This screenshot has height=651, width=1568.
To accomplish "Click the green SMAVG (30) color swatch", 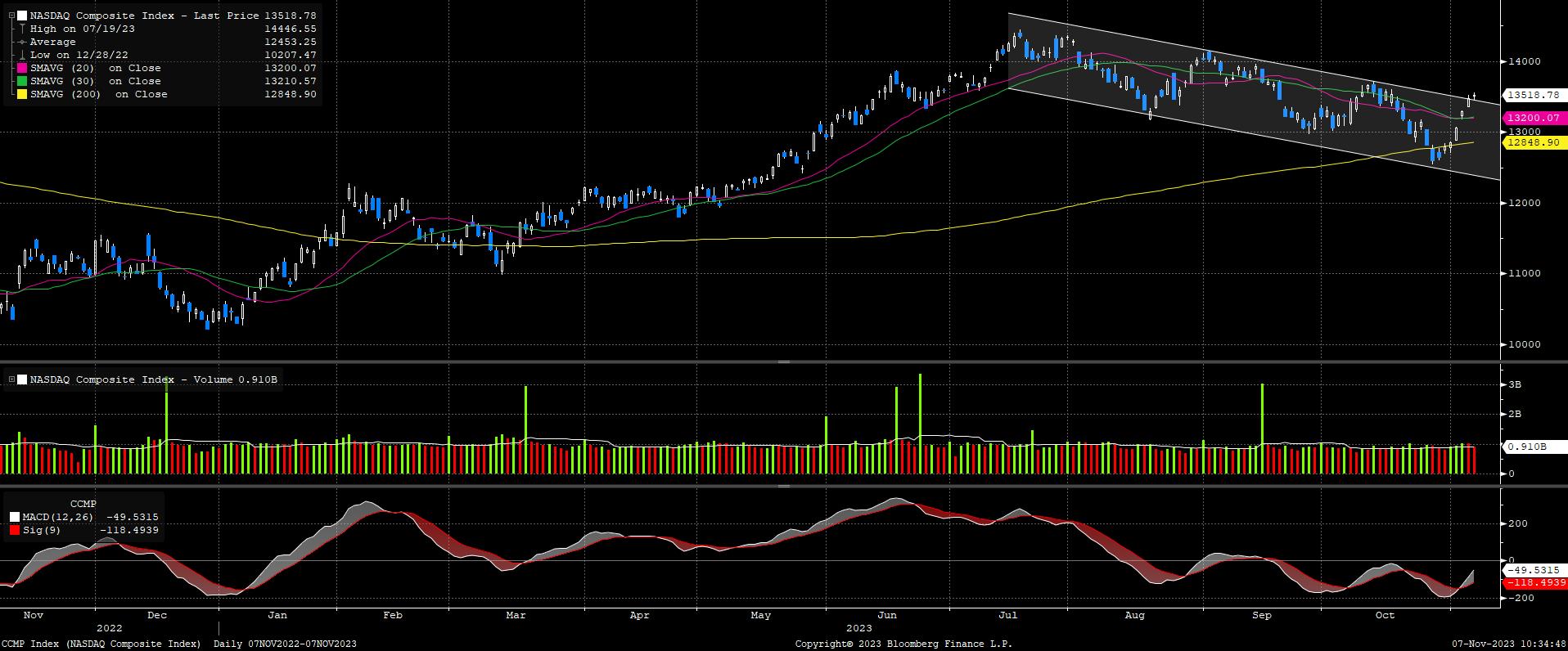I will coord(22,81).
